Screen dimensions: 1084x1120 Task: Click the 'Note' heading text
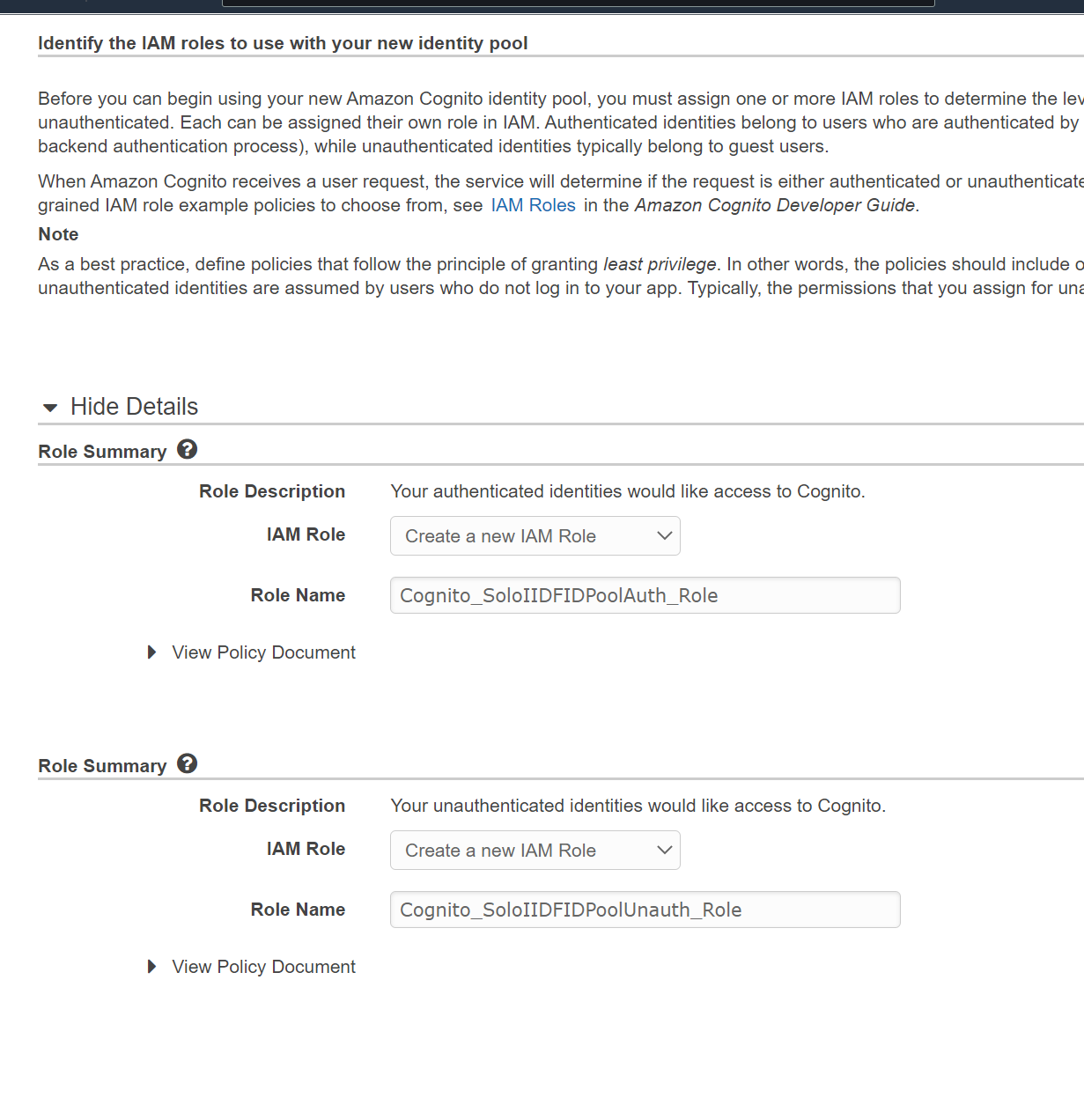coord(58,234)
